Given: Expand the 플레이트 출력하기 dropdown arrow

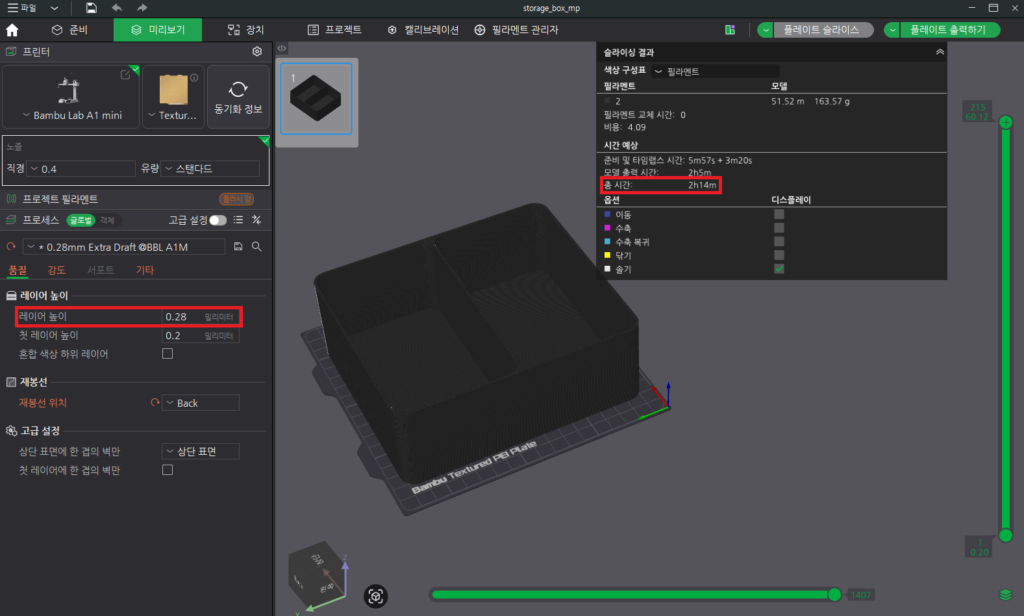Looking at the screenshot, I should pyautogui.click(x=892, y=30).
